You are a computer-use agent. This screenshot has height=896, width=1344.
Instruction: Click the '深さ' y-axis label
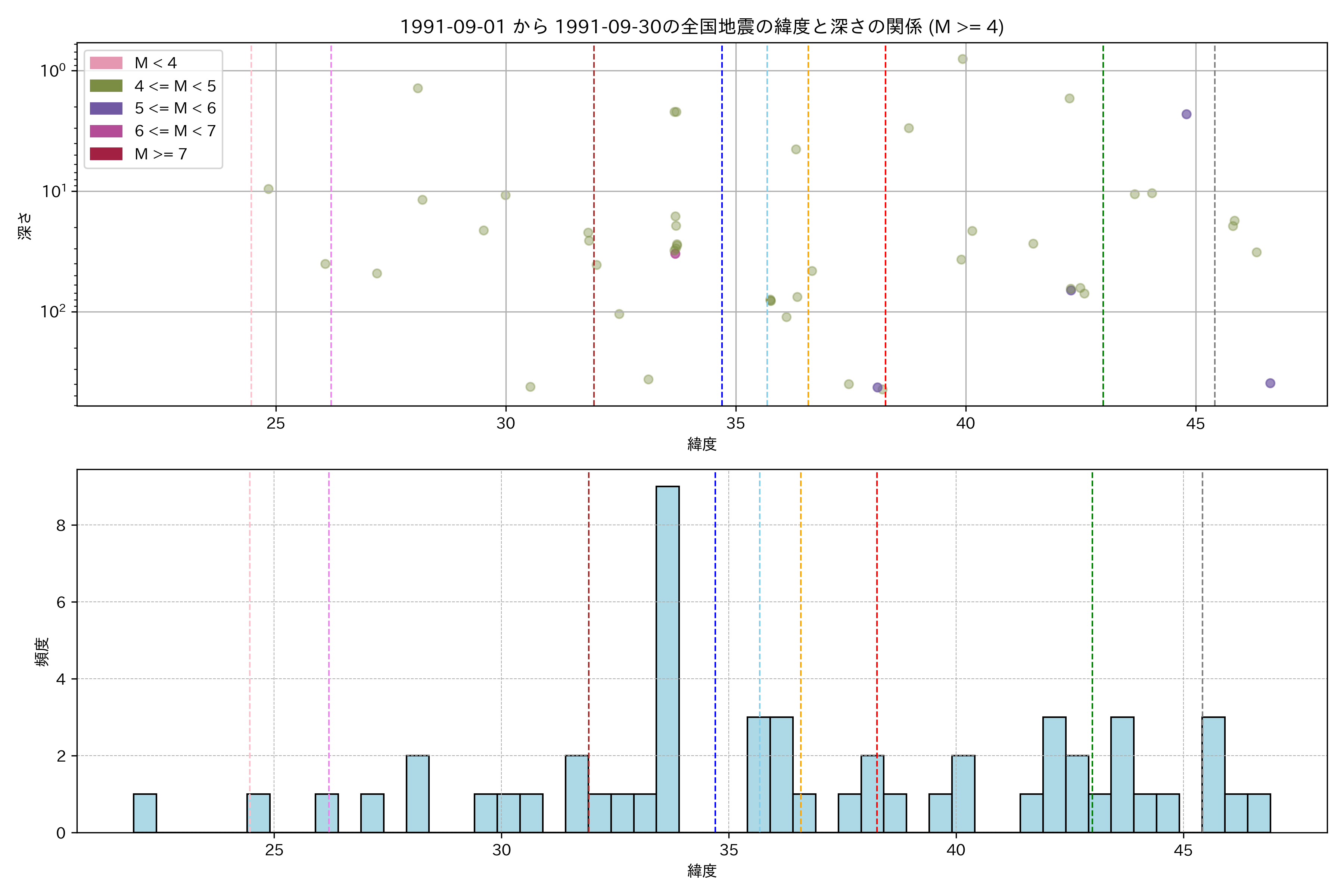[x=25, y=226]
